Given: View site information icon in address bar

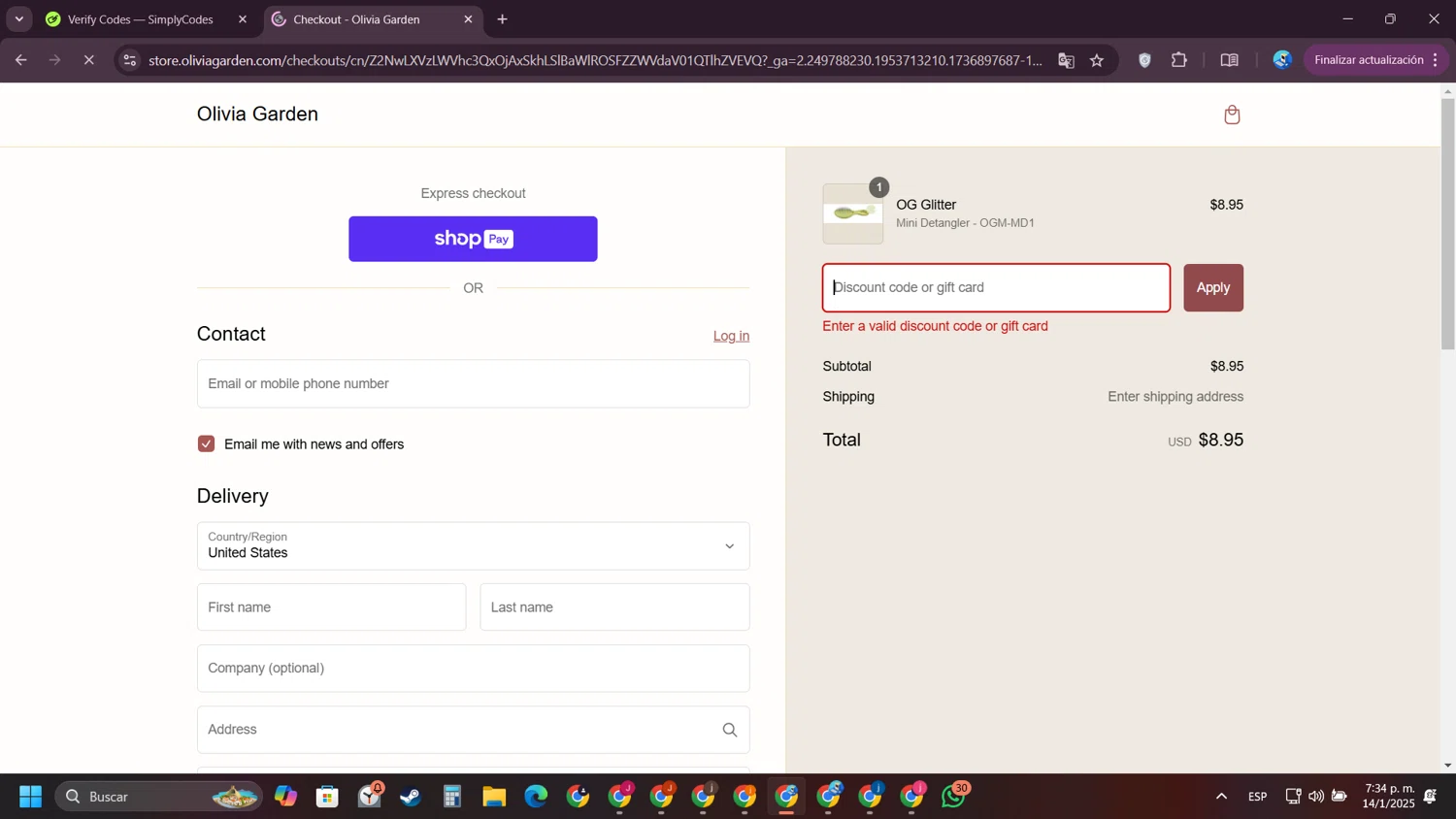Looking at the screenshot, I should tap(130, 60).
